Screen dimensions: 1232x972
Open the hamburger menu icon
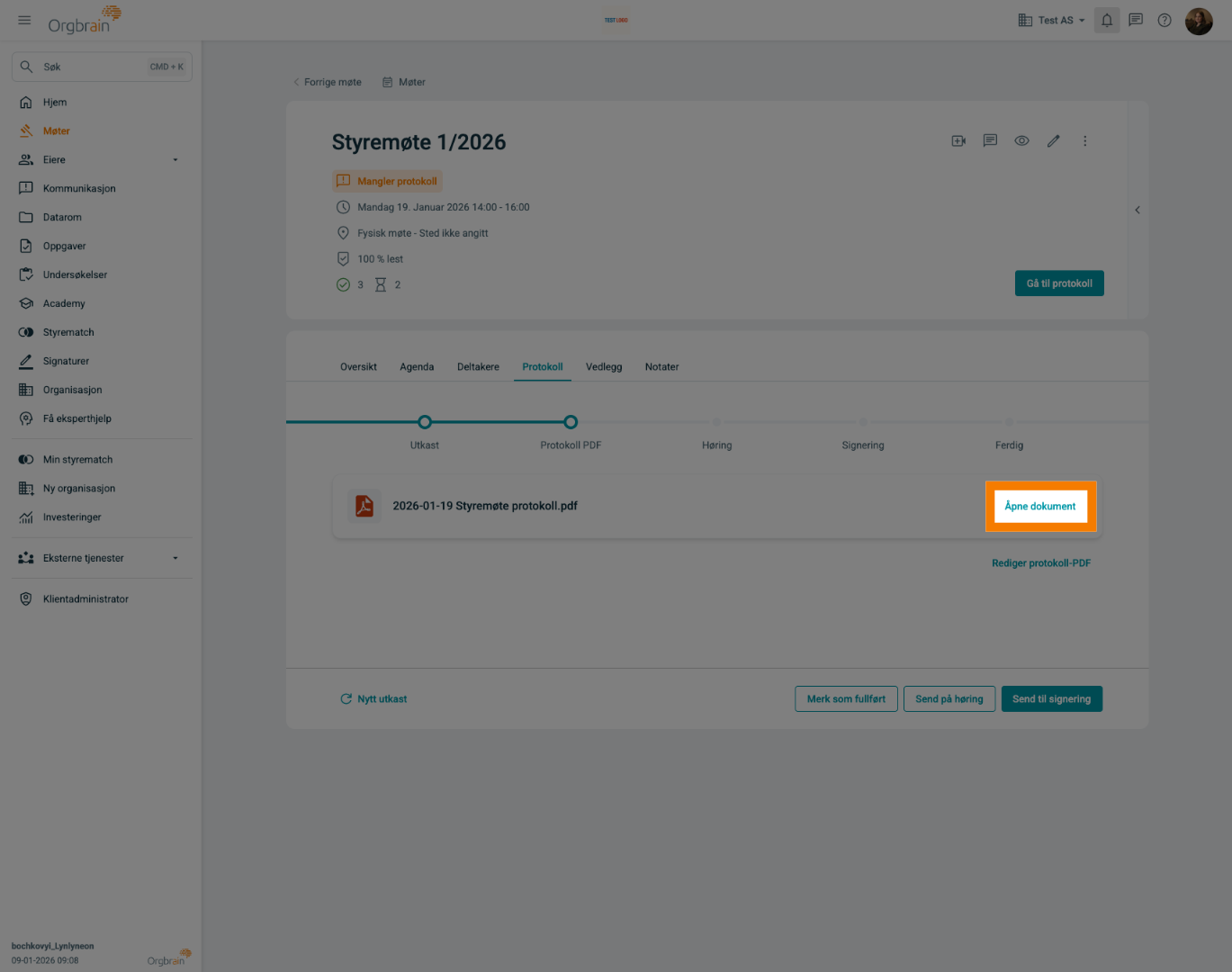tap(24, 20)
